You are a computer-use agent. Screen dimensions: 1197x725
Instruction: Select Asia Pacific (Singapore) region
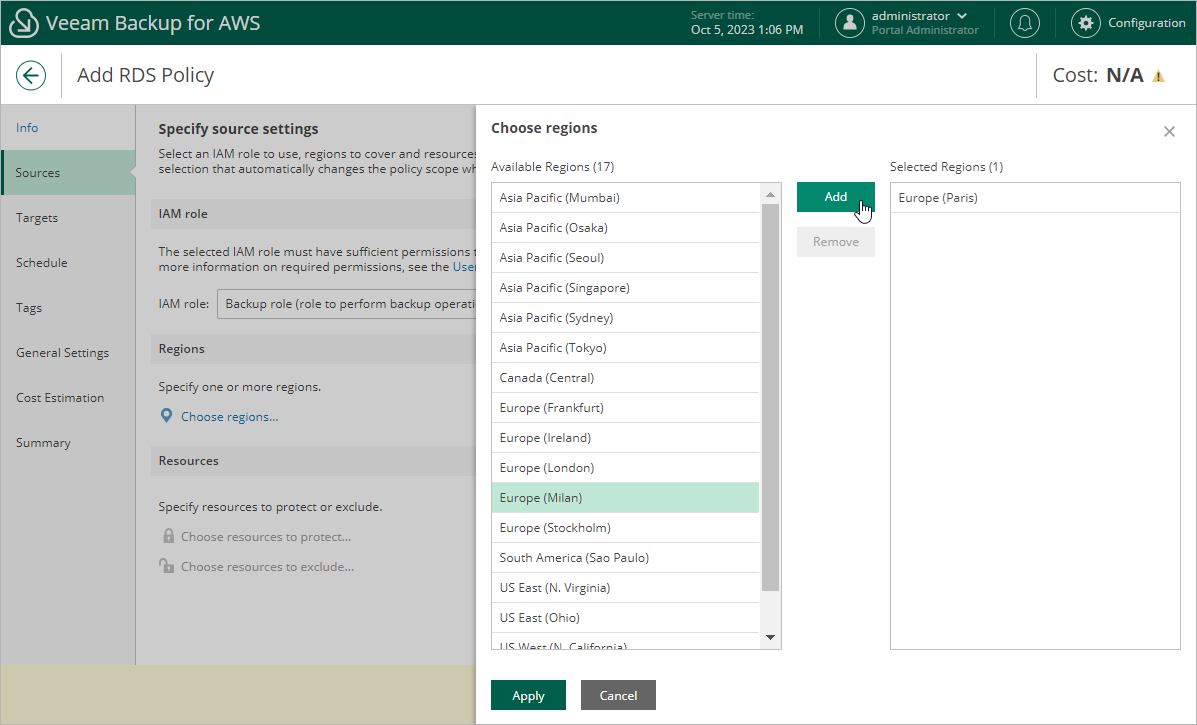(x=625, y=288)
